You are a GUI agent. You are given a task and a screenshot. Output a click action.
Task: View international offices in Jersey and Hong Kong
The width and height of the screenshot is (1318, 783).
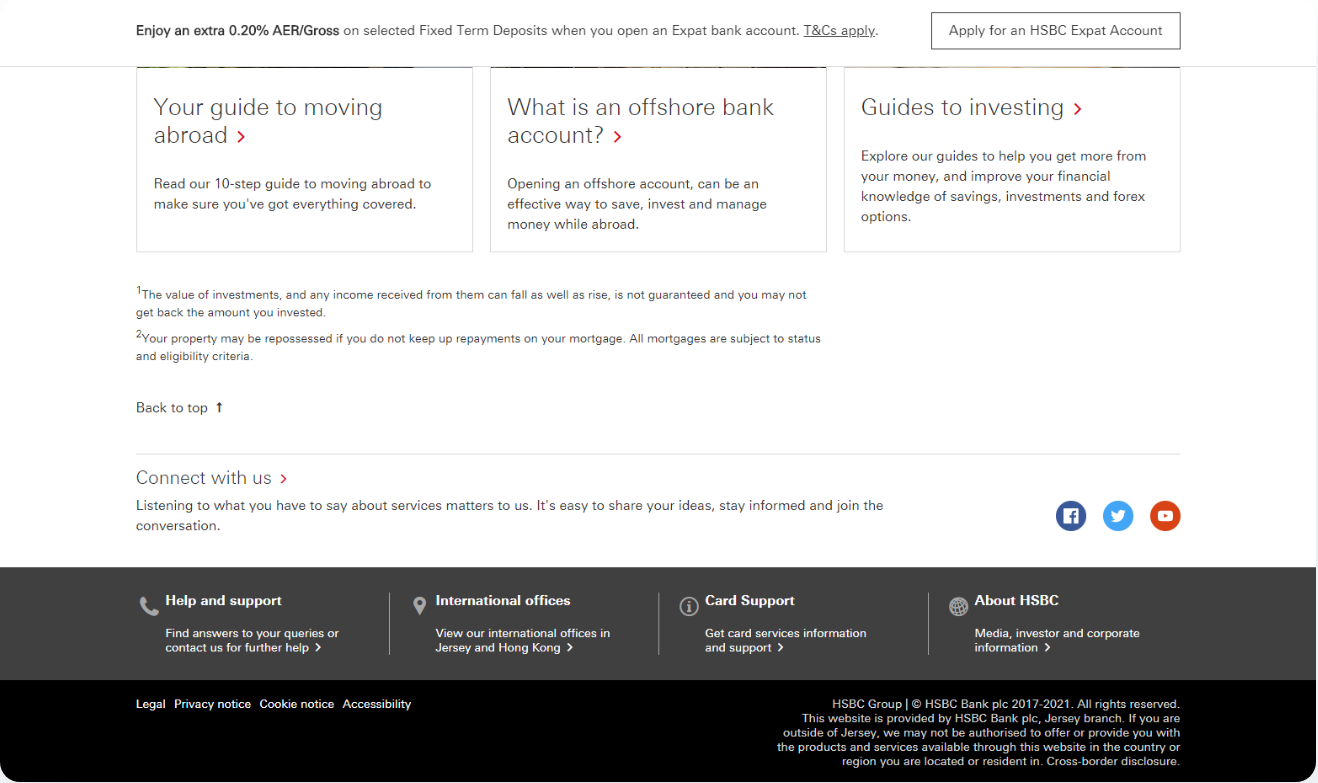(522, 640)
